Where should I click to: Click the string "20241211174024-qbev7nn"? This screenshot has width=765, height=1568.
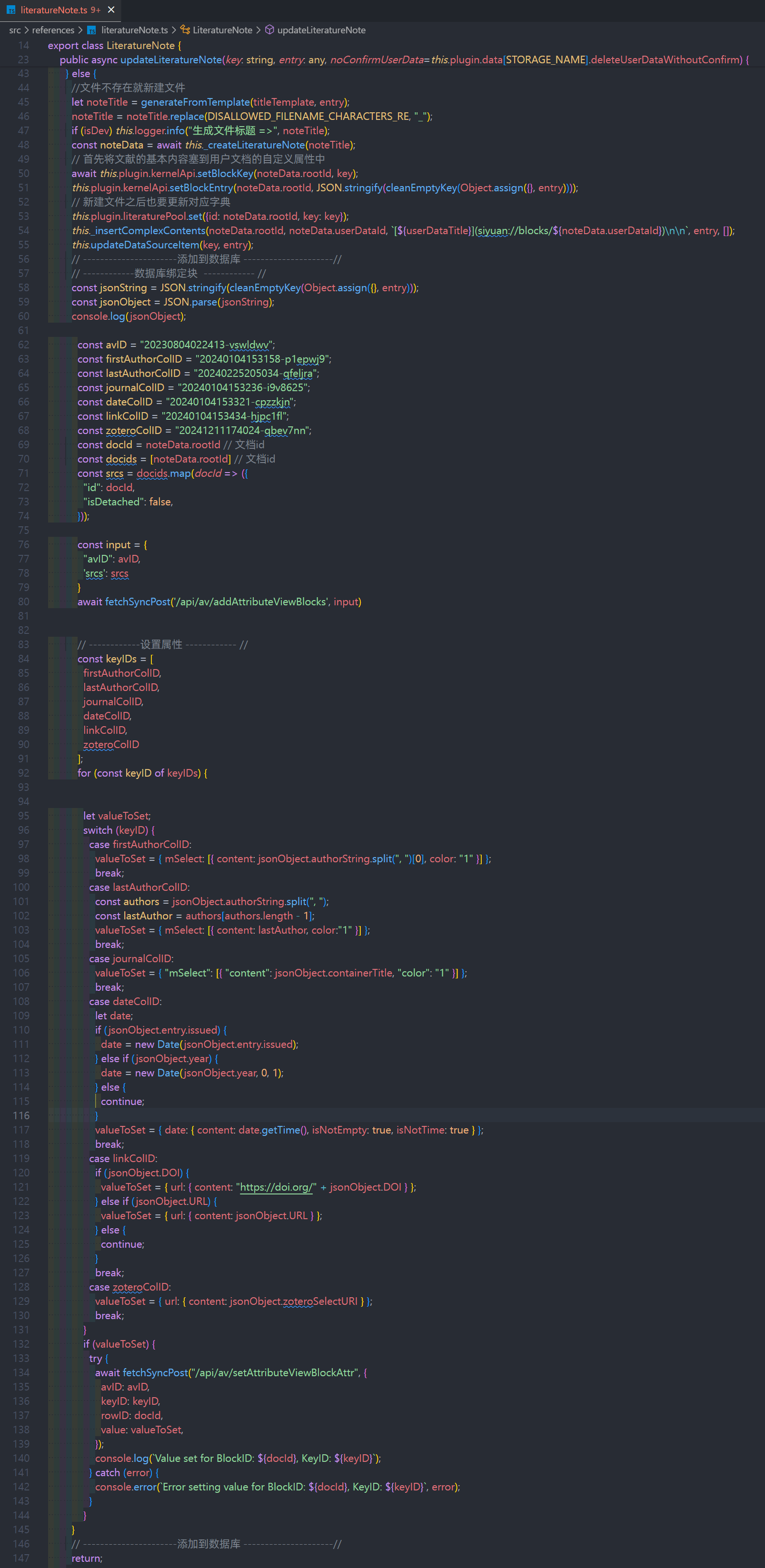(242, 431)
